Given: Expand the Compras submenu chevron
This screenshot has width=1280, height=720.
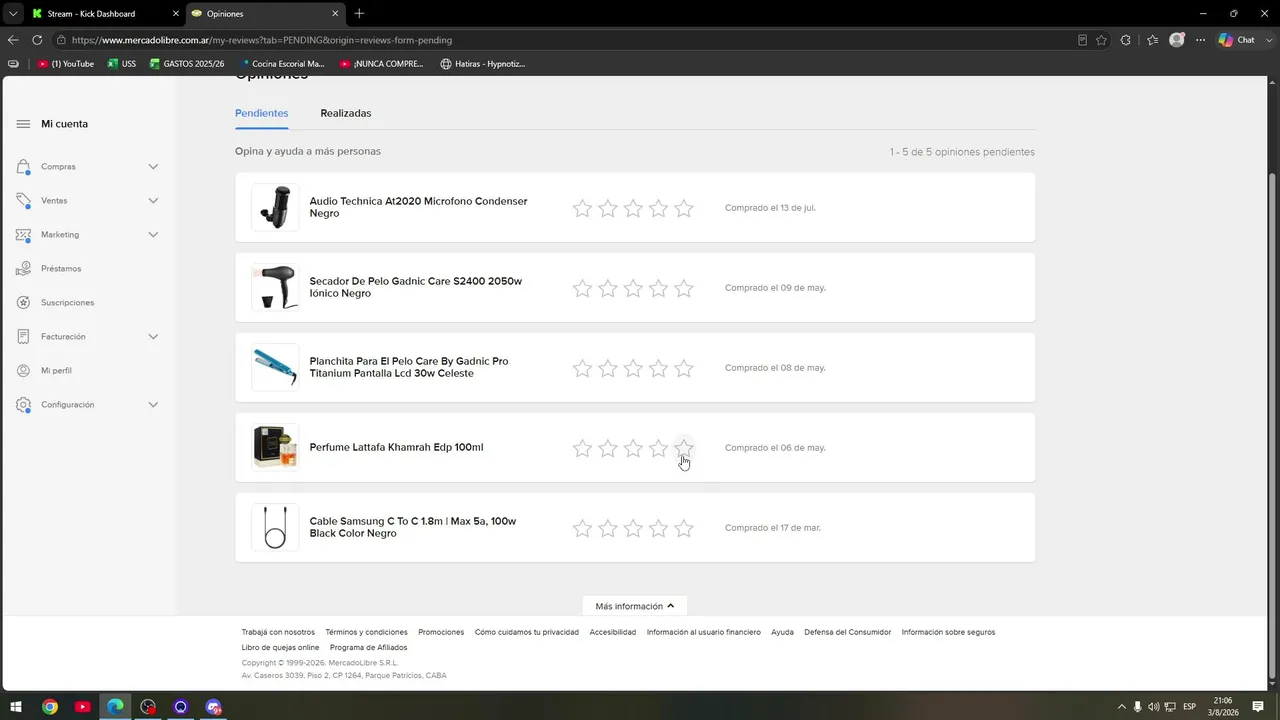Looking at the screenshot, I should click(153, 167).
